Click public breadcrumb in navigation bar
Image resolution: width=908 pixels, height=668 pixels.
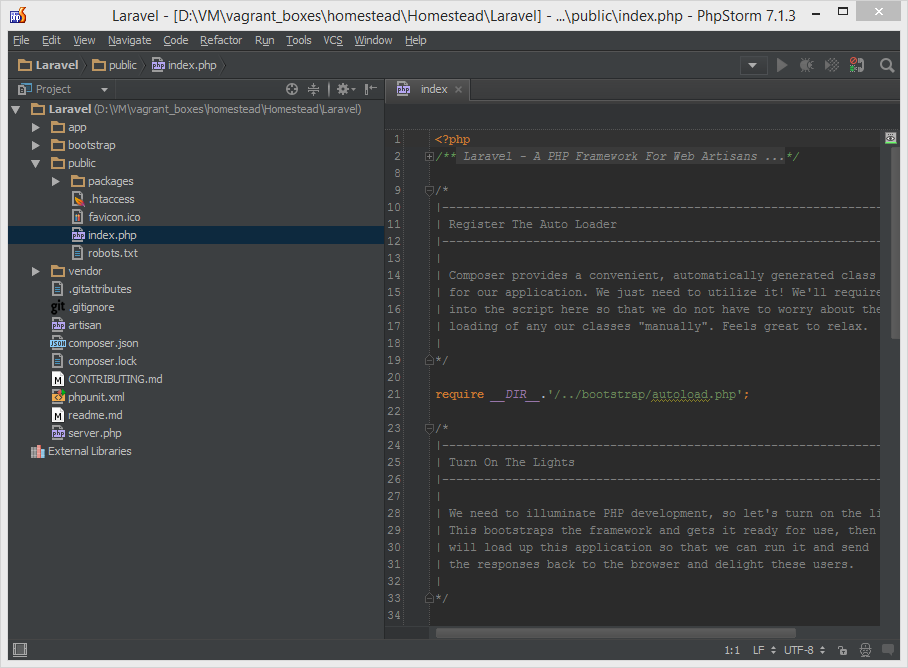tap(115, 65)
